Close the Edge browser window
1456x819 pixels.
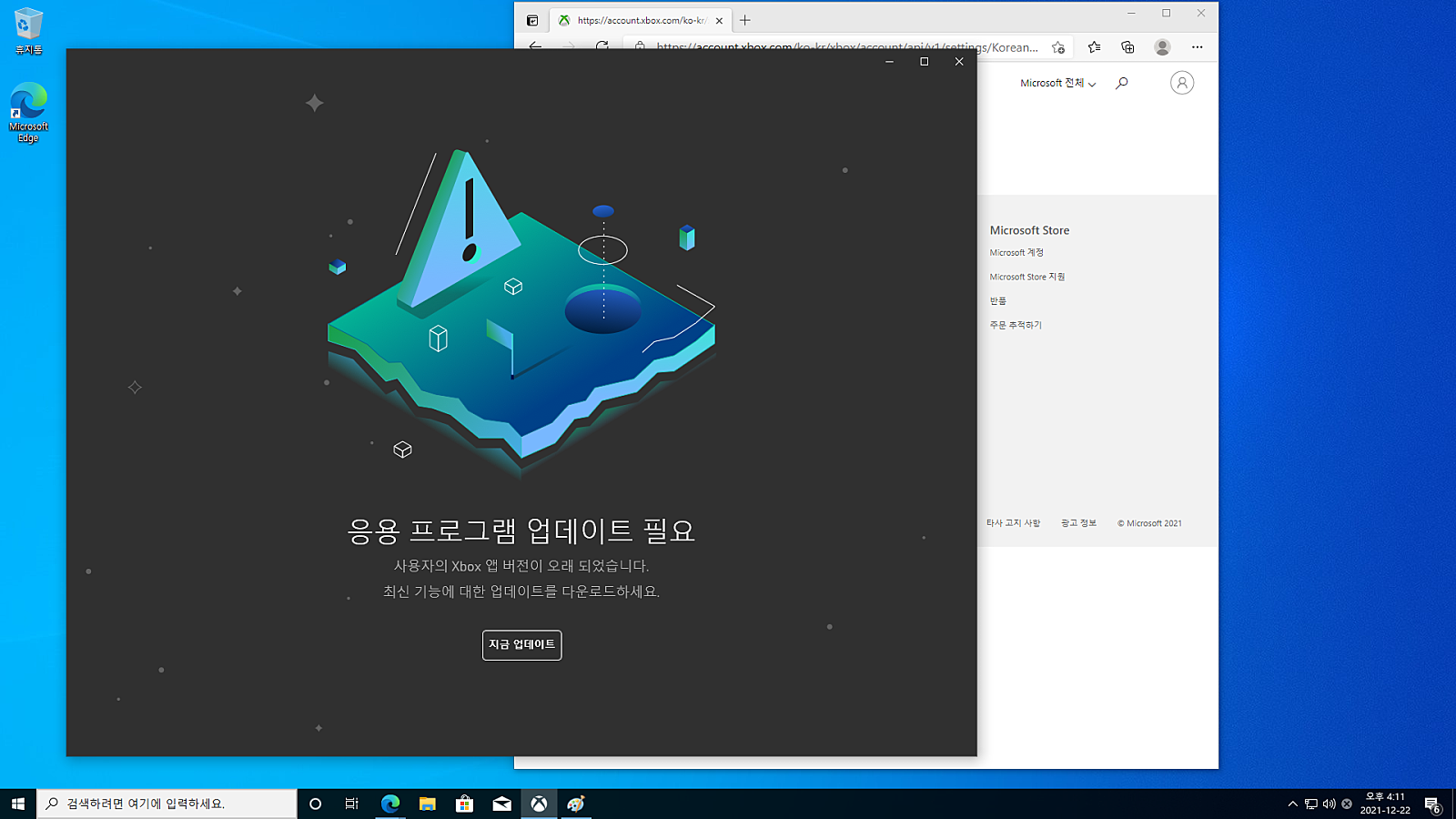click(x=1201, y=13)
